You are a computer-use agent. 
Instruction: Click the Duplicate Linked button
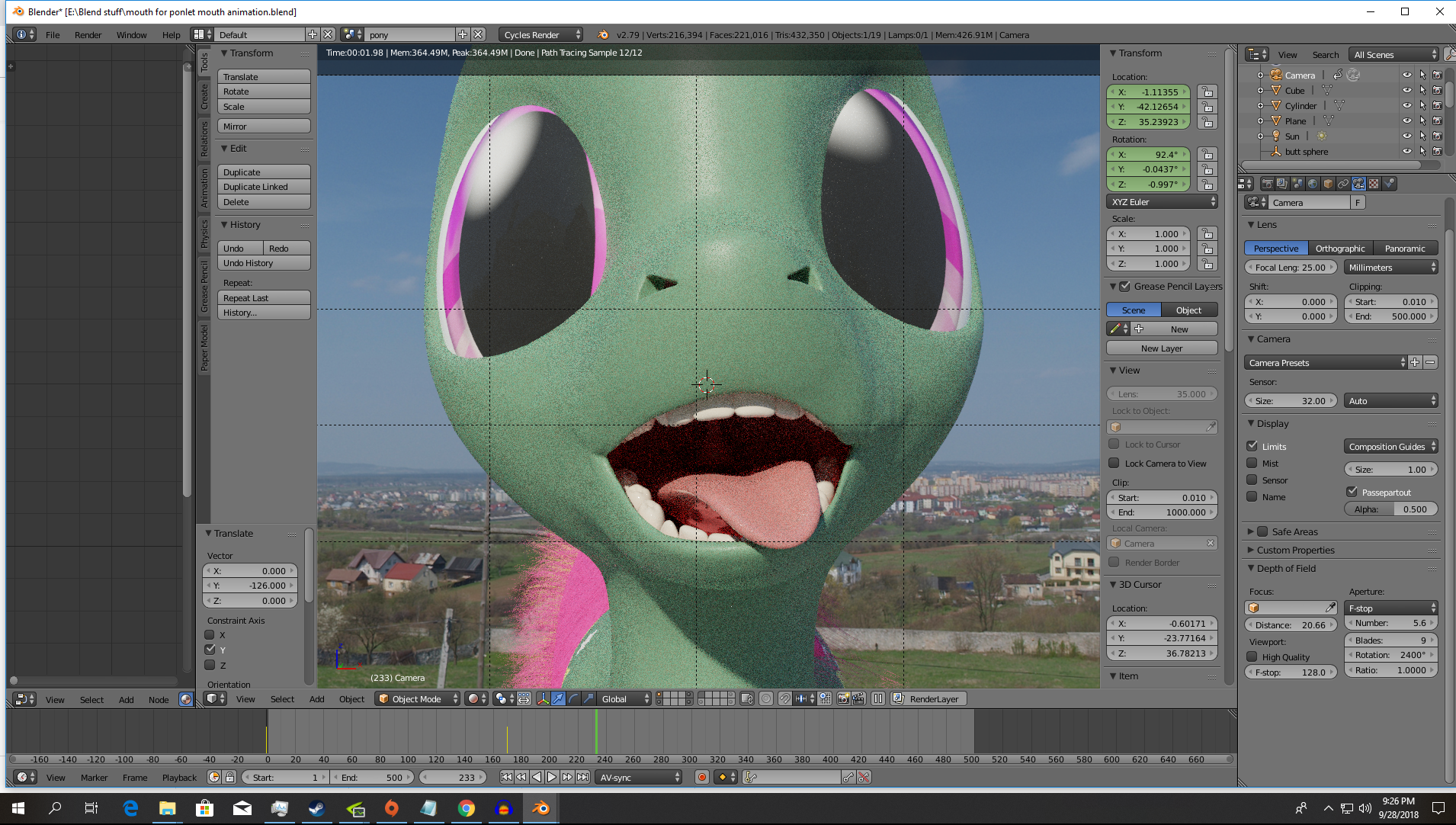(263, 187)
